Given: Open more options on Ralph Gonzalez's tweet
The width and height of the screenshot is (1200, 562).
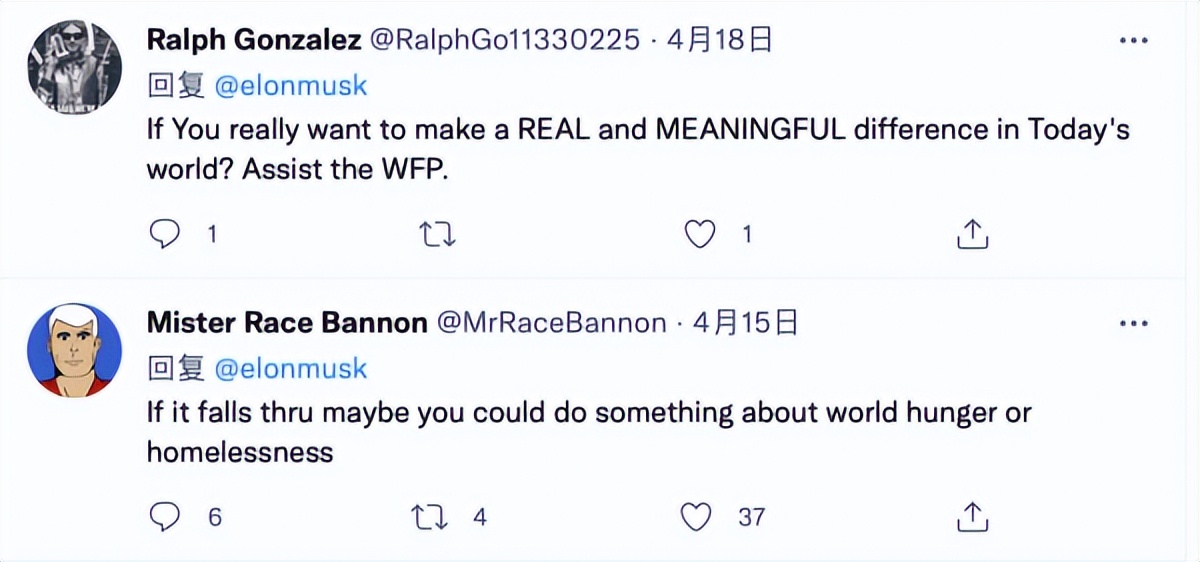Looking at the screenshot, I should (1133, 41).
